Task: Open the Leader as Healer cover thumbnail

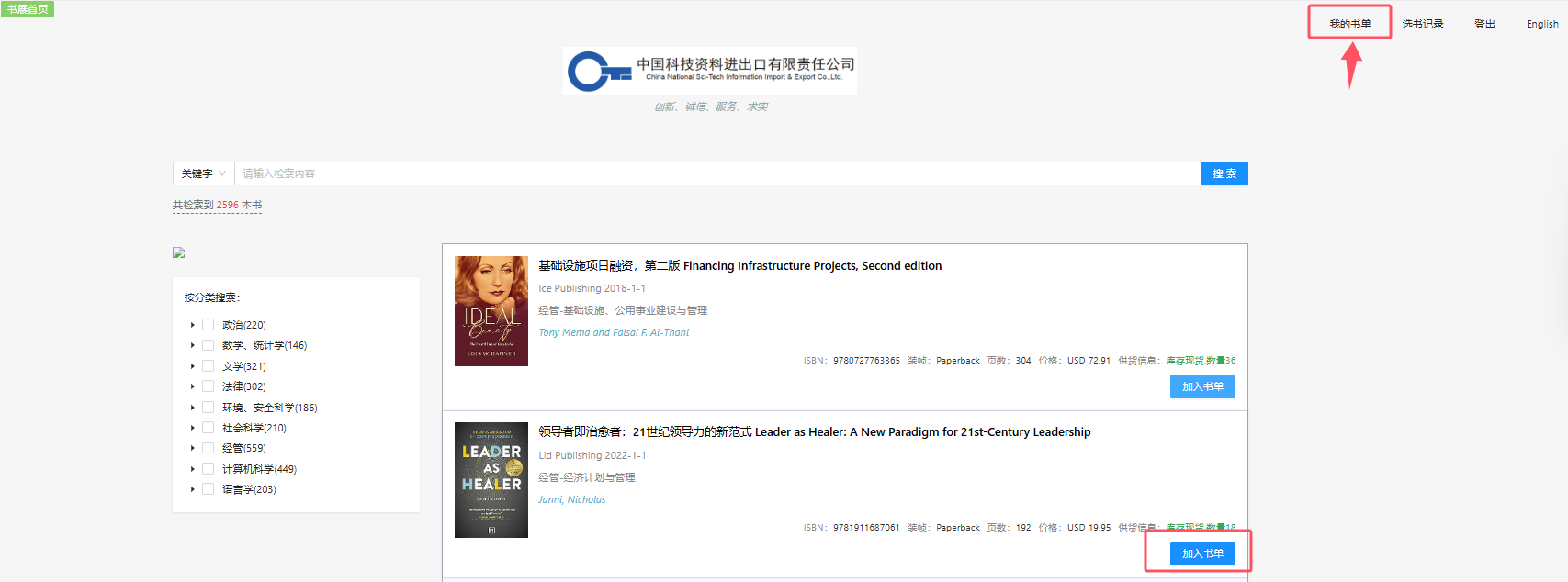Action: pos(491,480)
